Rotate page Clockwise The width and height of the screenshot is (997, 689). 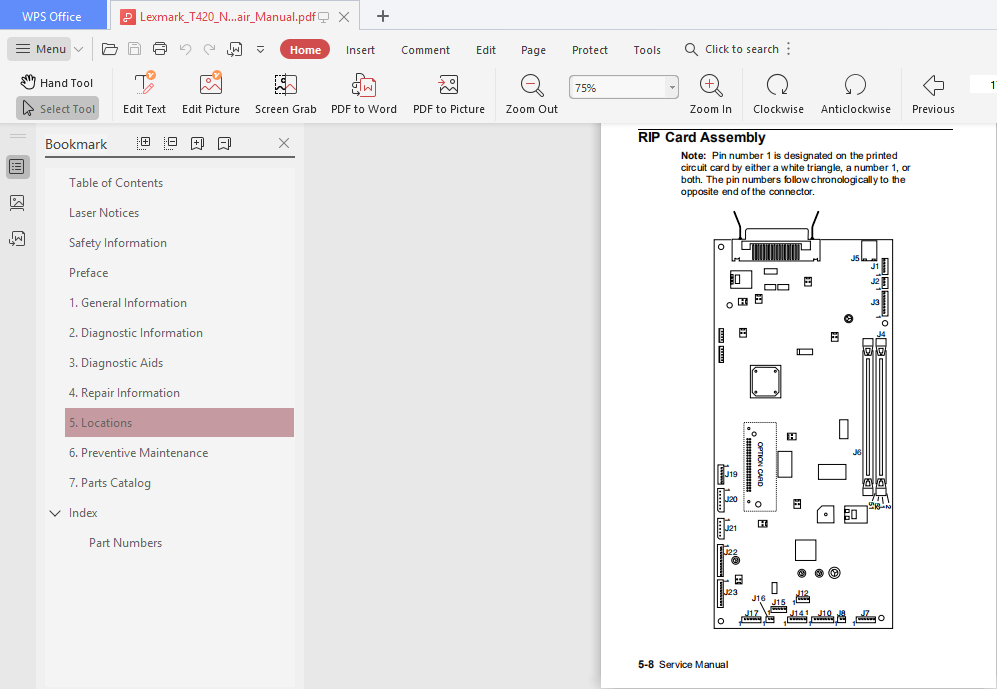click(x=778, y=93)
